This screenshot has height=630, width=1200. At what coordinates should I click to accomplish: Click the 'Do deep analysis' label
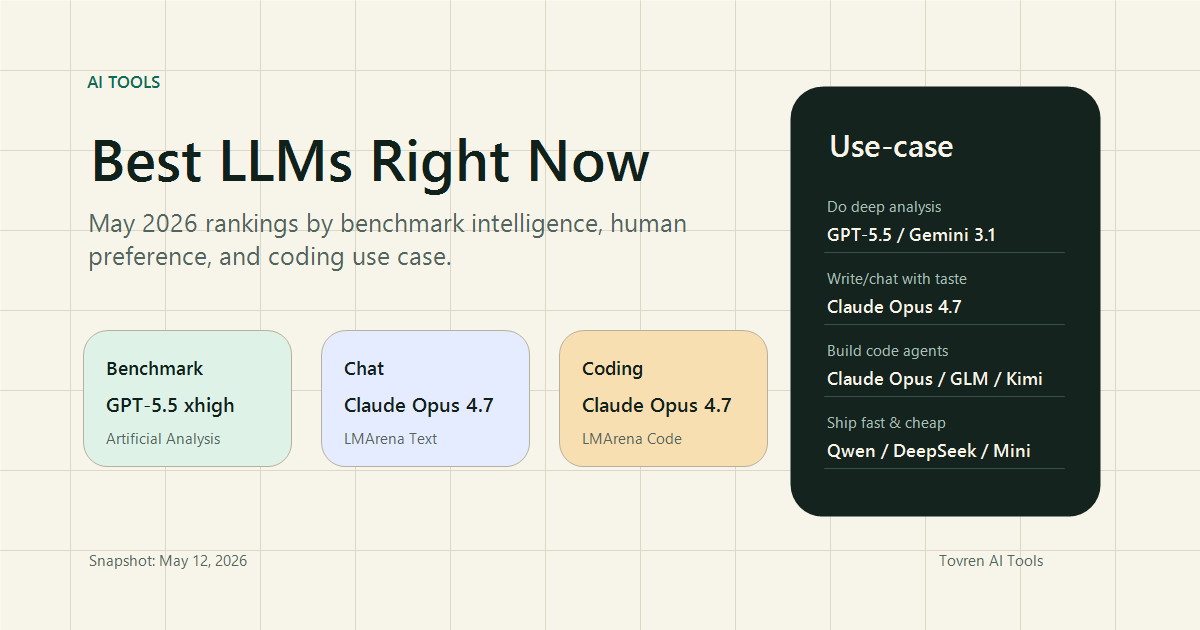click(x=884, y=207)
